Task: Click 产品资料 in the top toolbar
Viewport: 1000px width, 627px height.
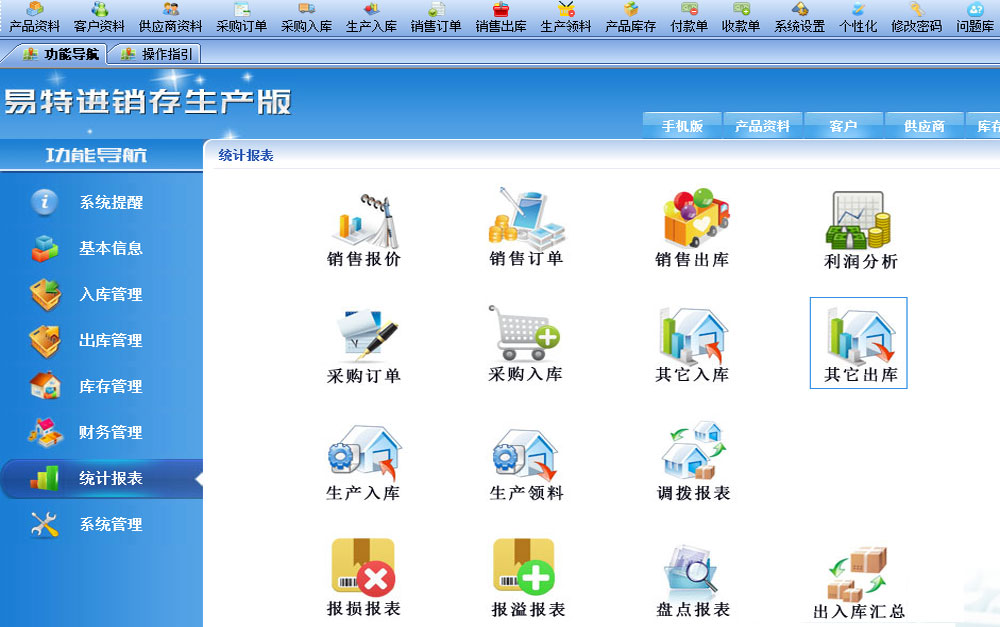Action: tap(35, 18)
